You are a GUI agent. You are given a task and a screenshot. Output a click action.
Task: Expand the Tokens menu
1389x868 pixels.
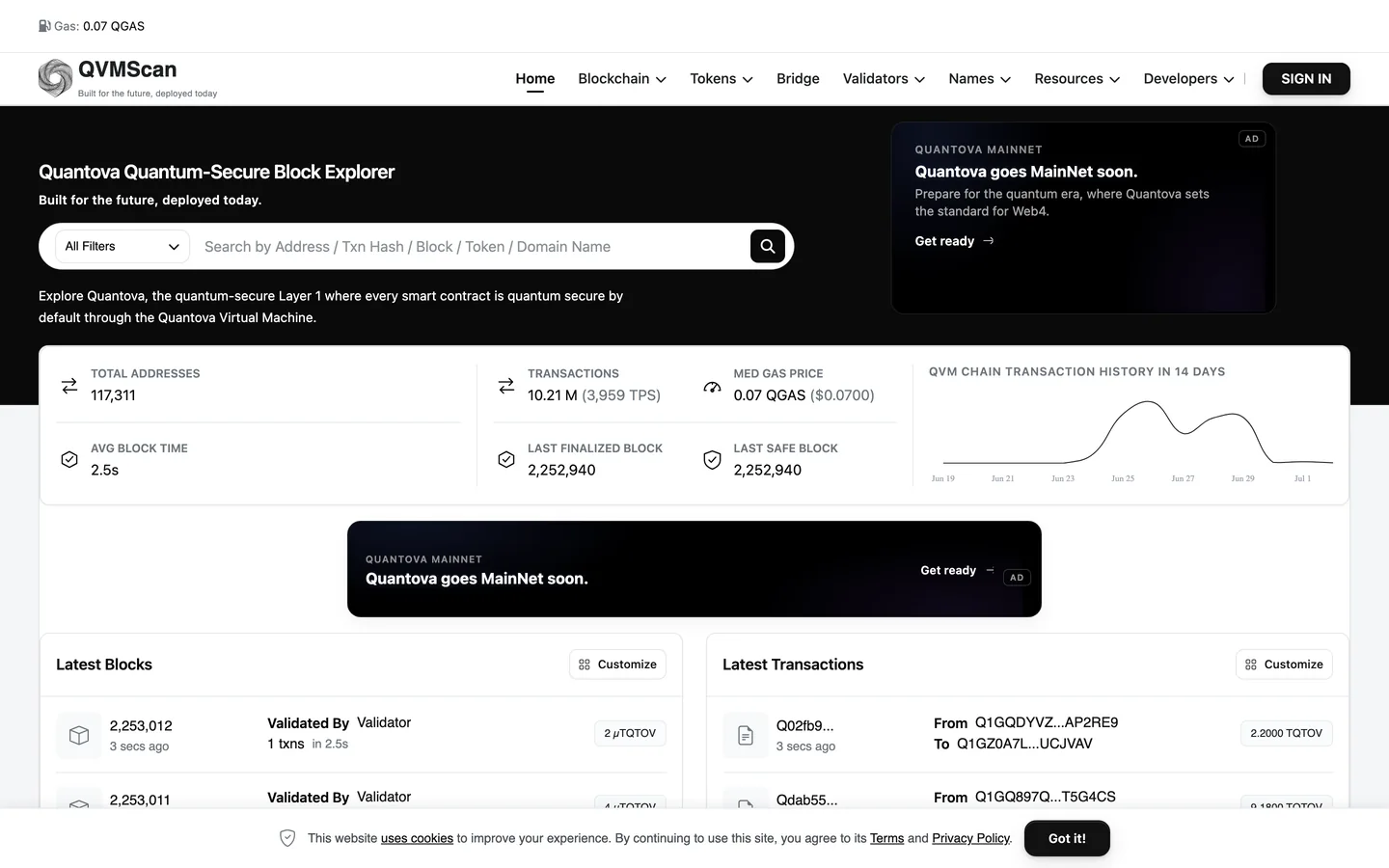[722, 79]
